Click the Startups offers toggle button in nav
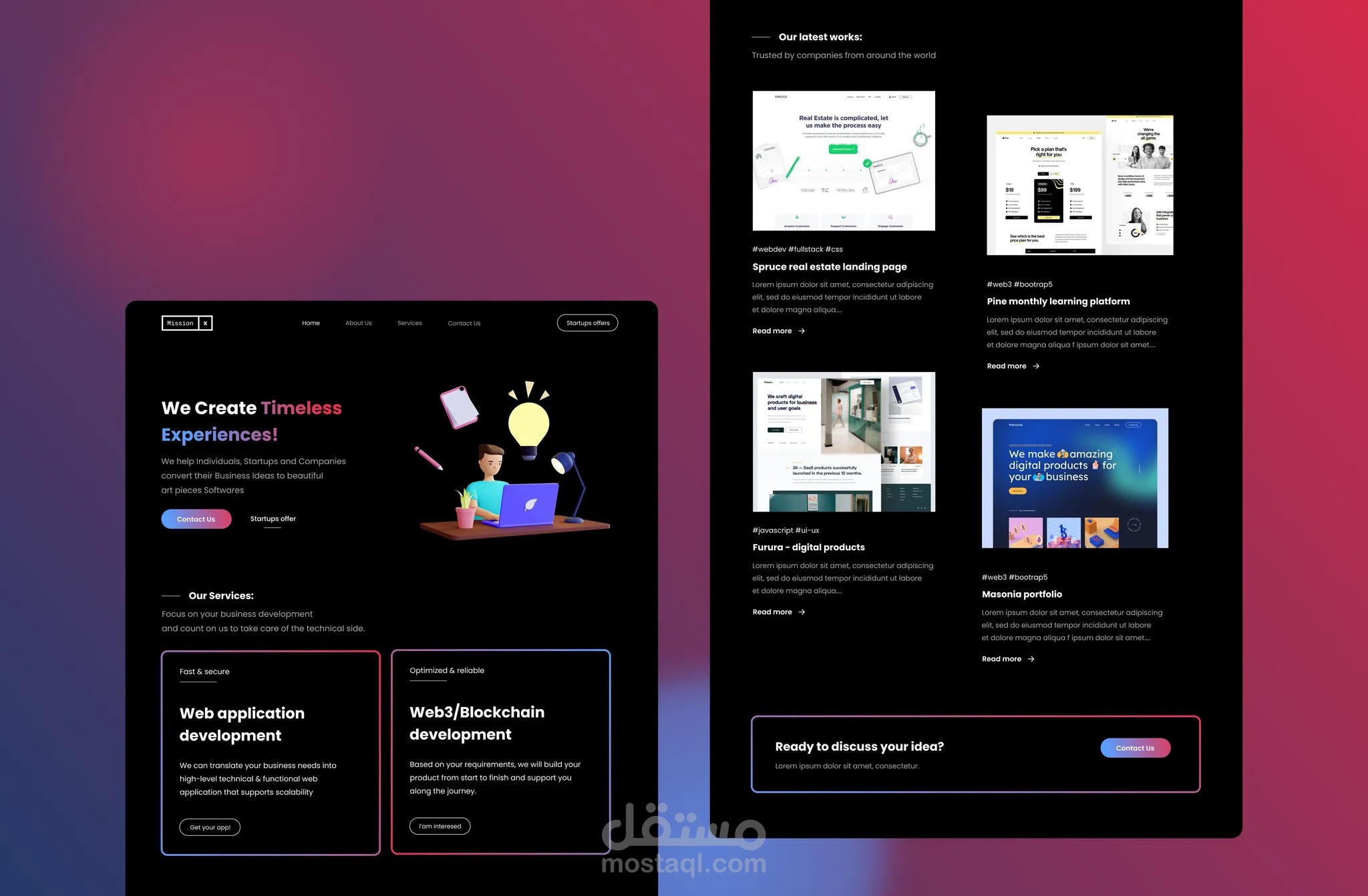The image size is (1368, 896). pos(587,322)
